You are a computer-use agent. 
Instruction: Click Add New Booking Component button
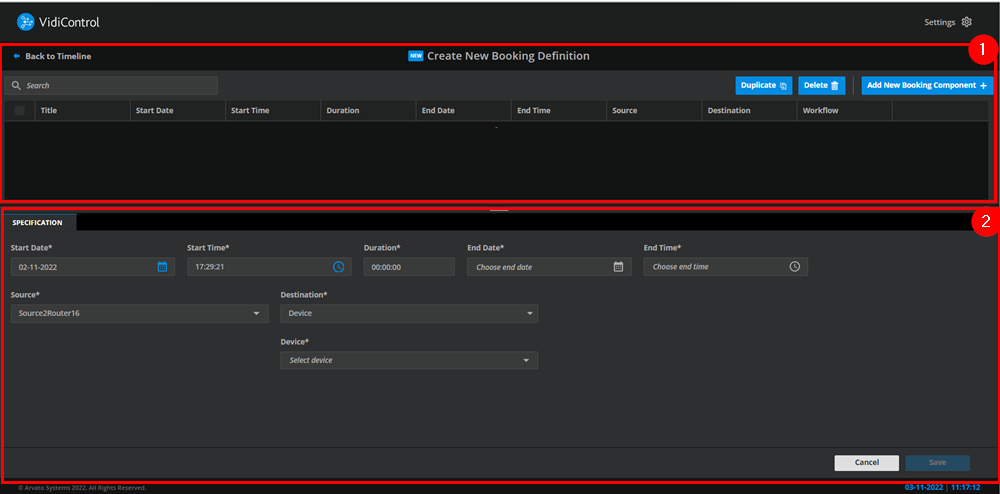click(926, 86)
